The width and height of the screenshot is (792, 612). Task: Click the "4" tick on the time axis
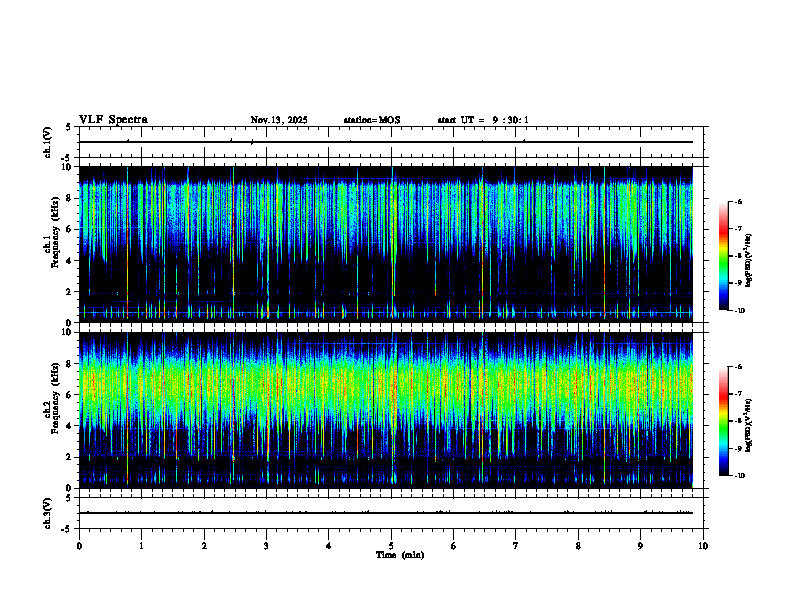point(329,546)
